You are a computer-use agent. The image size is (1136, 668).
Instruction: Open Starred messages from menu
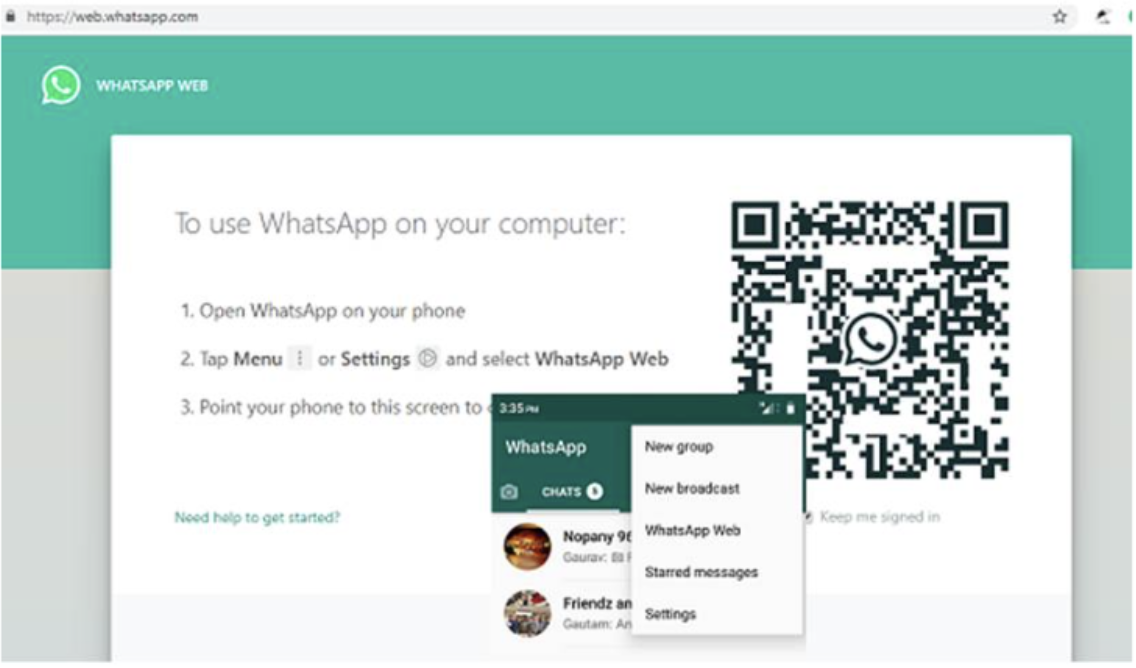[x=701, y=572]
